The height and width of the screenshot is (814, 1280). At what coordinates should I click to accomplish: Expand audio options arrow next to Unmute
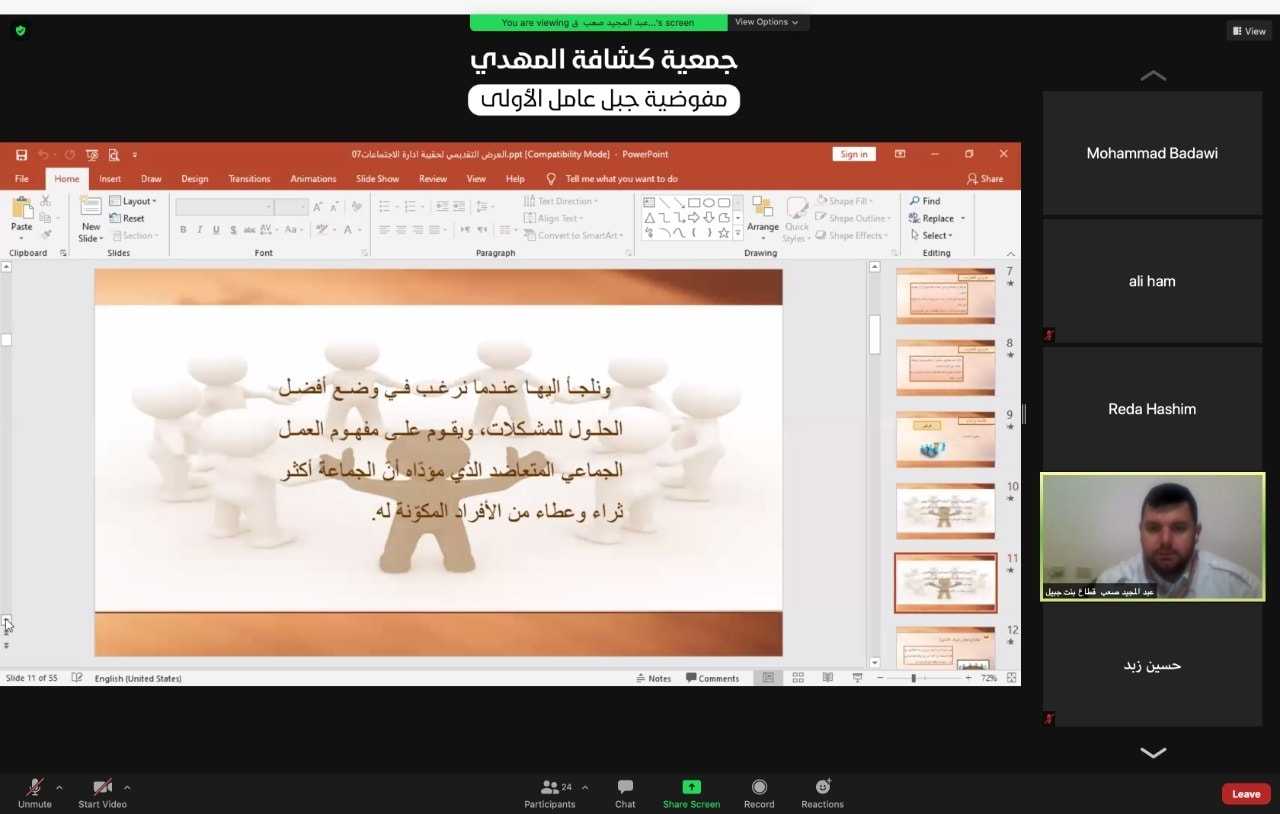point(59,787)
